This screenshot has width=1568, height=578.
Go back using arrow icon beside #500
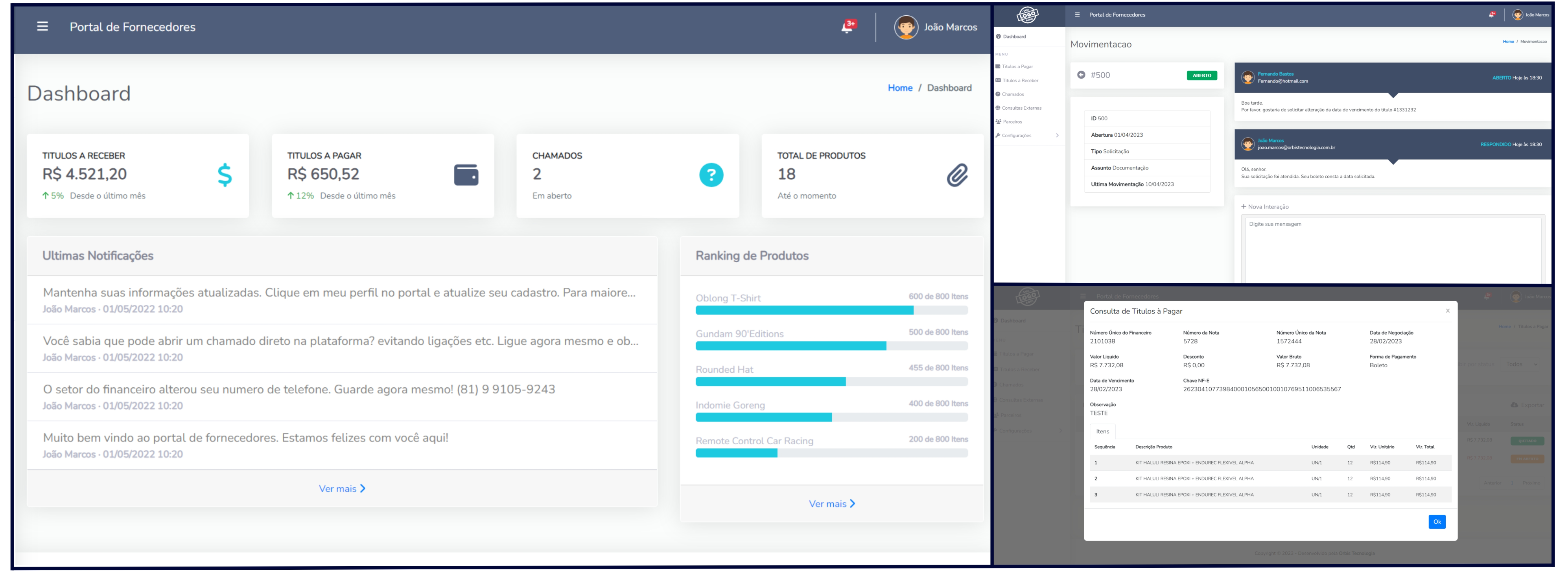(x=1081, y=75)
